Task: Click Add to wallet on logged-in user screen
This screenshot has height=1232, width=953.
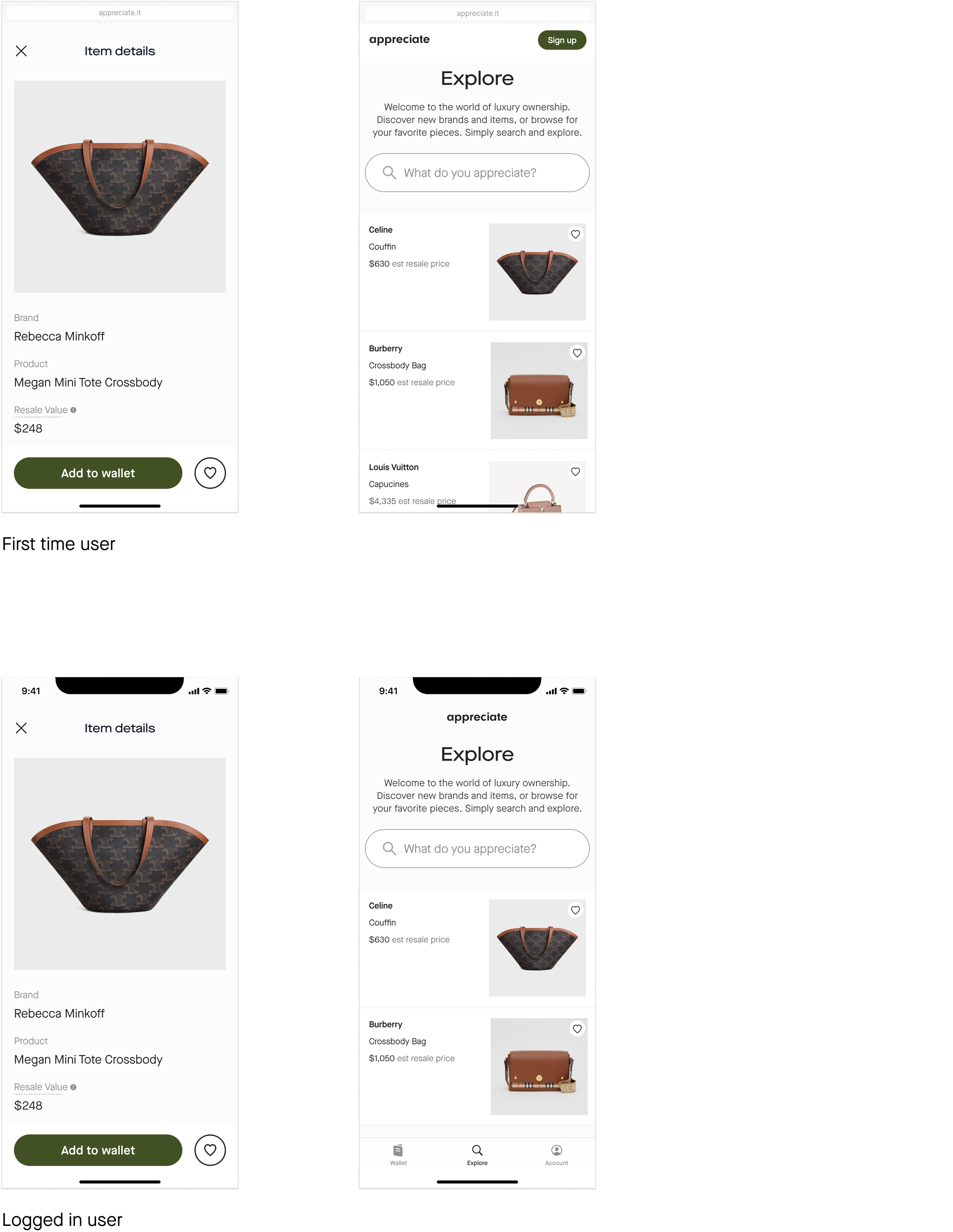Action: (98, 1150)
